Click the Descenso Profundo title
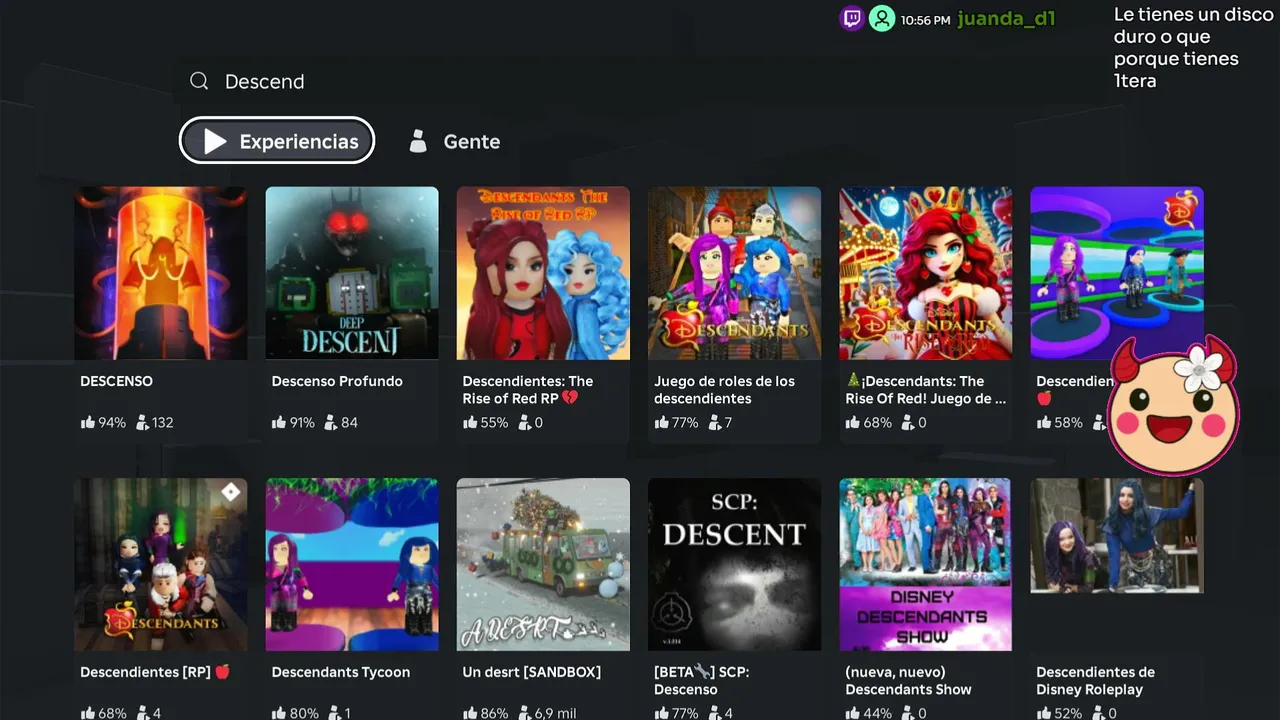Image resolution: width=1280 pixels, height=720 pixels. tap(337, 381)
